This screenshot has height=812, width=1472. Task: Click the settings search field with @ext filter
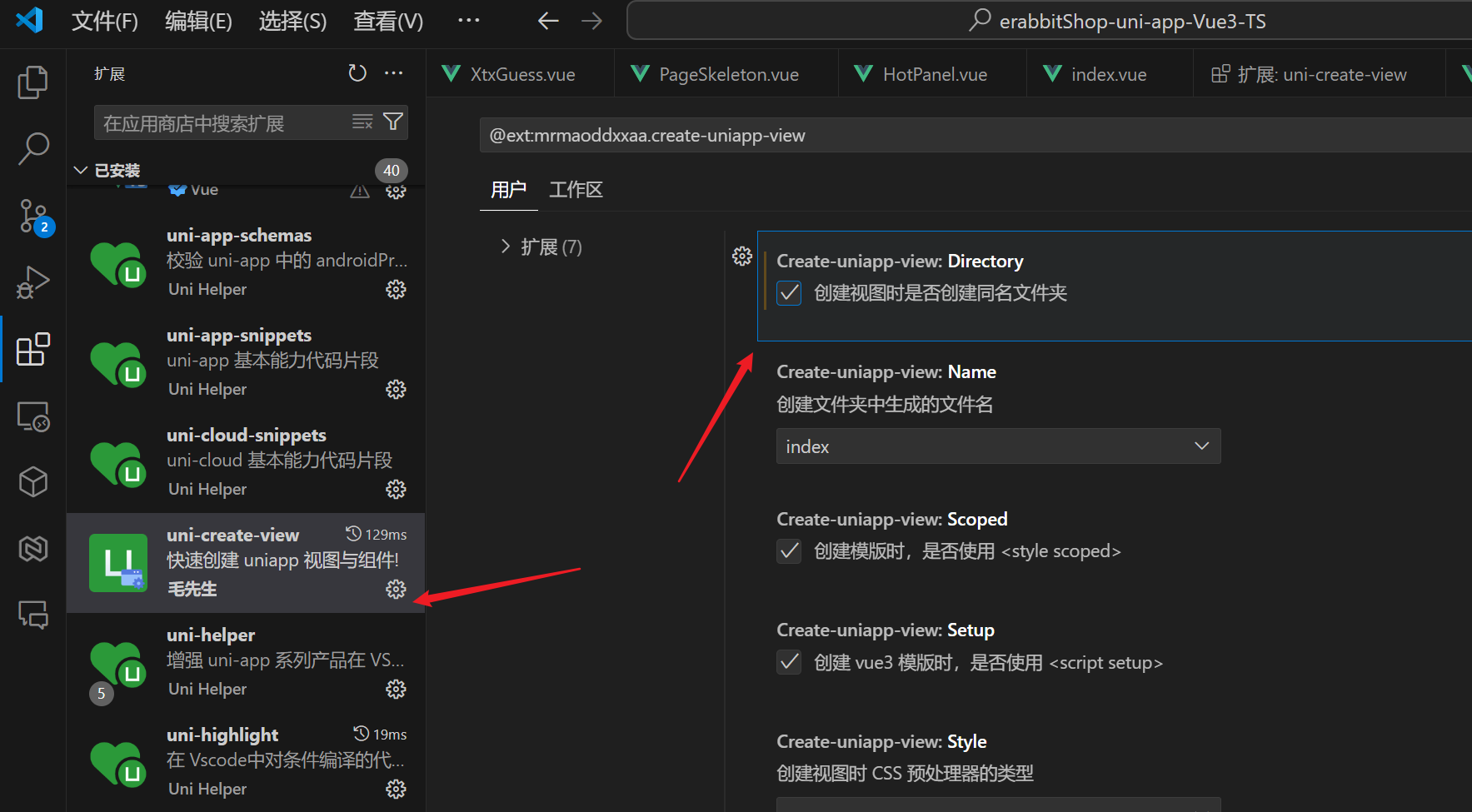click(976, 135)
